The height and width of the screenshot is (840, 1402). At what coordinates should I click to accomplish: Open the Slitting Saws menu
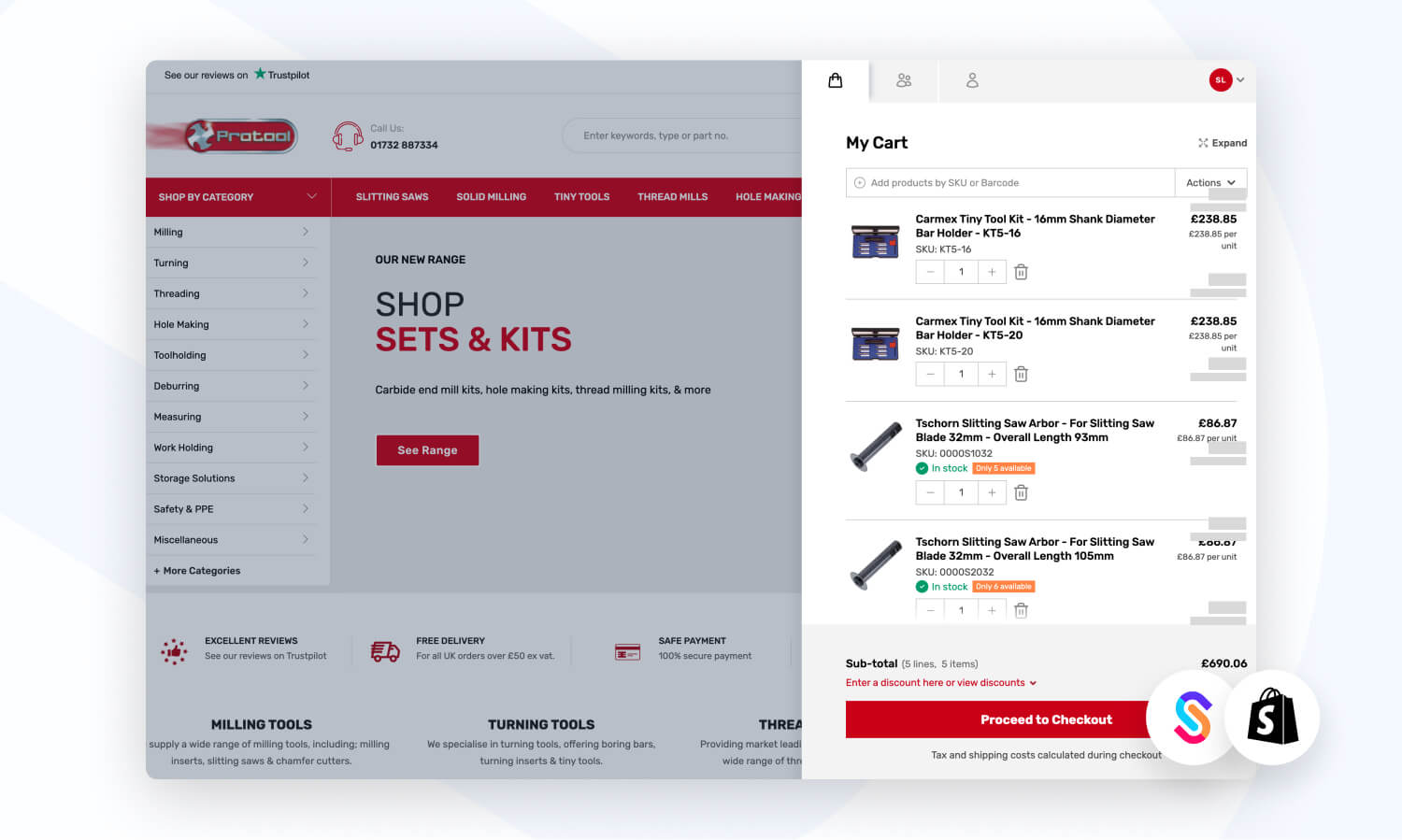(392, 197)
